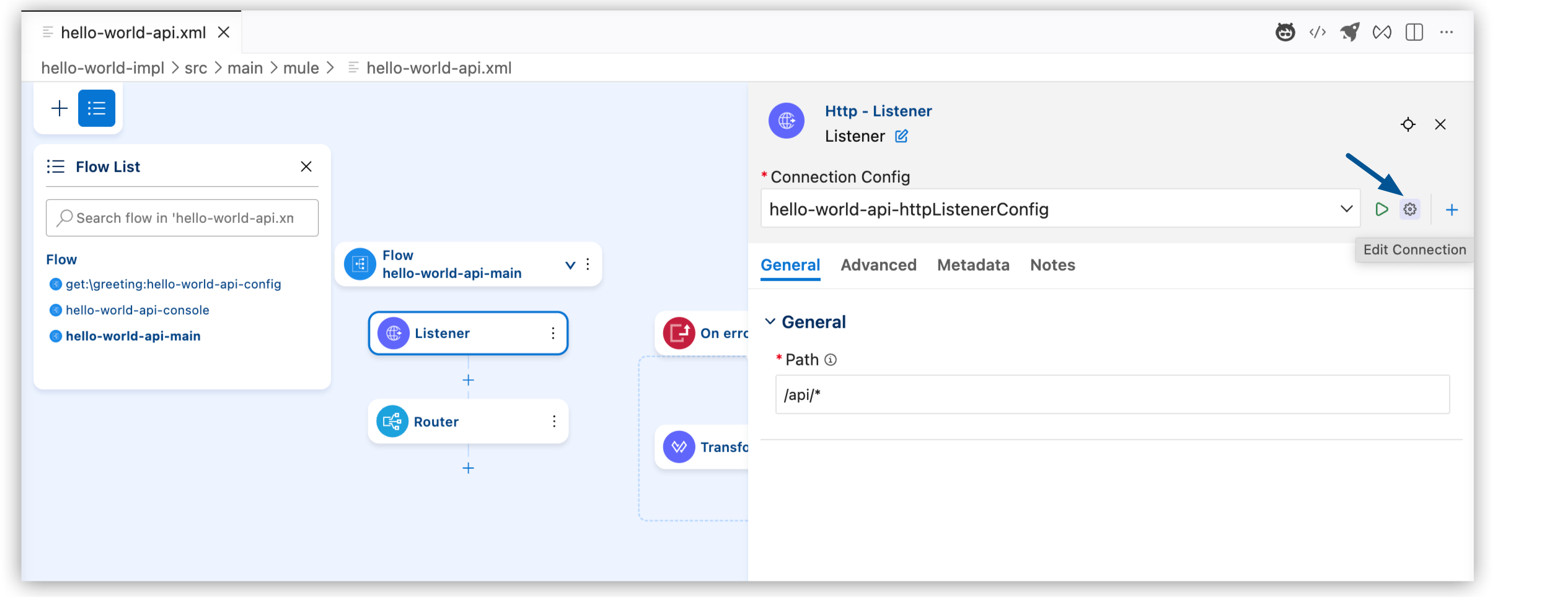Click the Flow hello-world-api-main icon
1568x597 pixels.
pos(360,264)
